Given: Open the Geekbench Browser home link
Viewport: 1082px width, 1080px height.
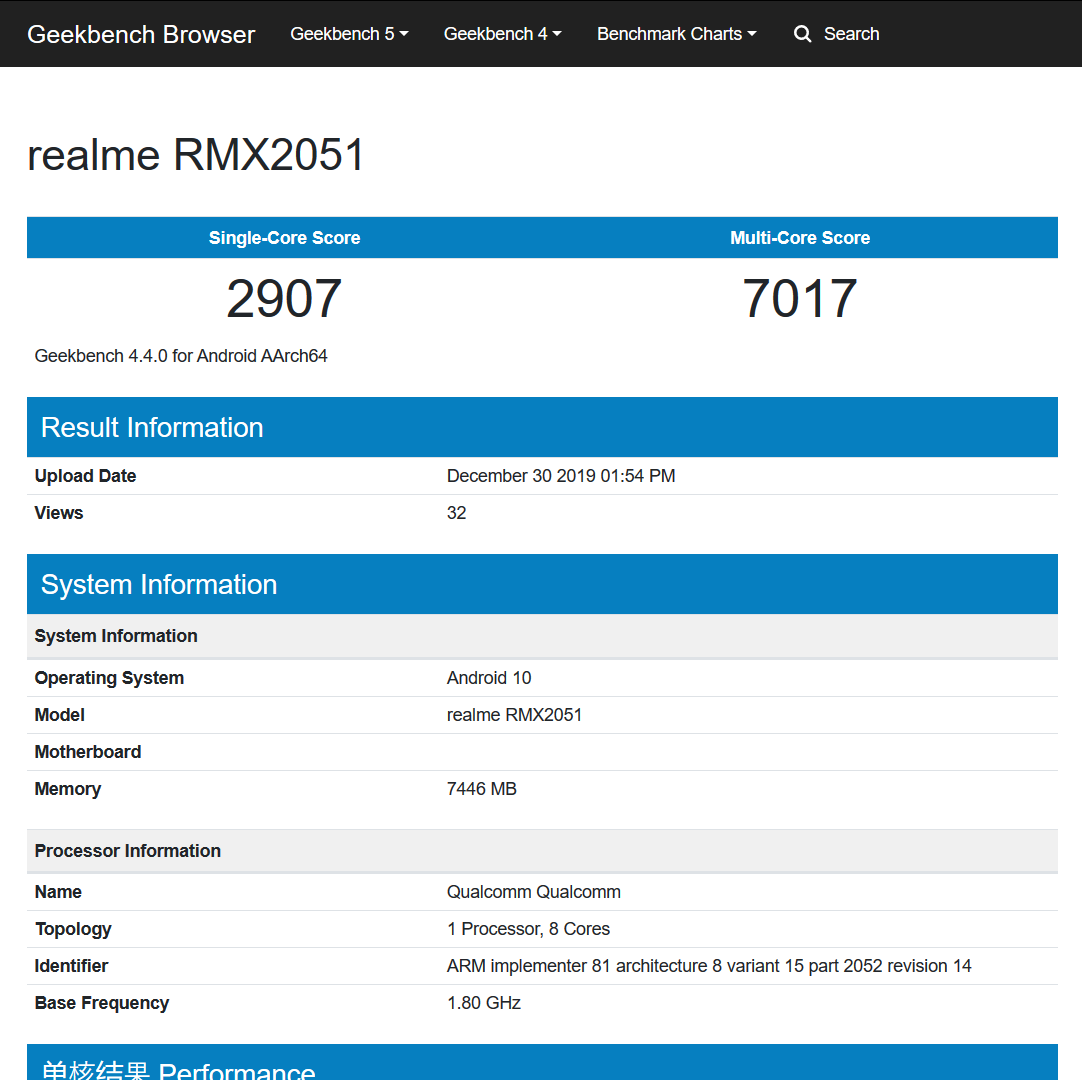Looking at the screenshot, I should [x=141, y=34].
